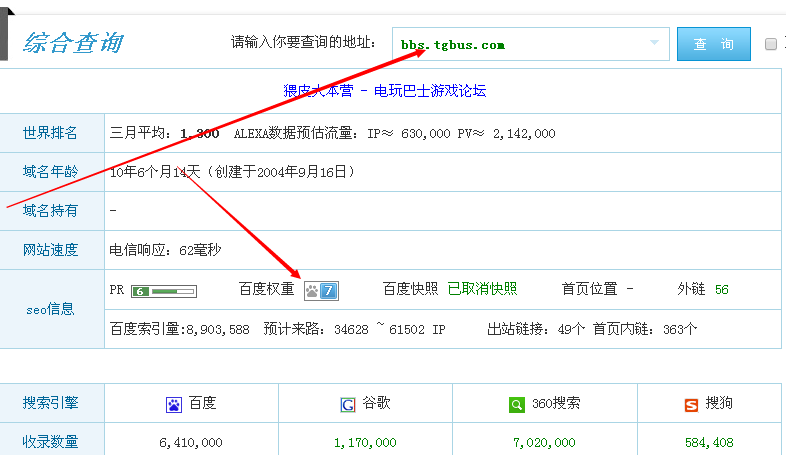Viewport: 786px width, 455px height.
Task: Click the 360搜索 column label text
Action: point(556,403)
